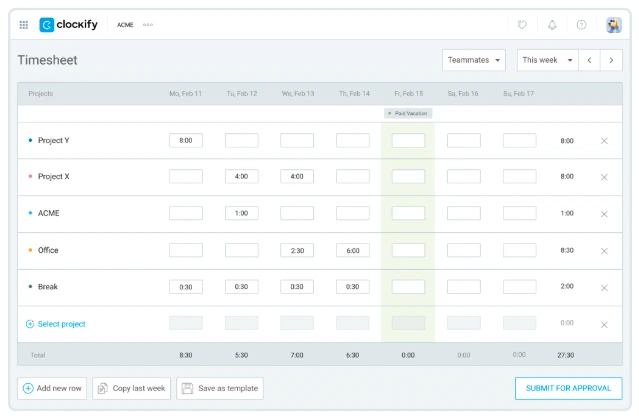The height and width of the screenshot is (420, 639).
Task: Edit ACME Tuesday 1:00 field
Action: [x=242, y=213]
